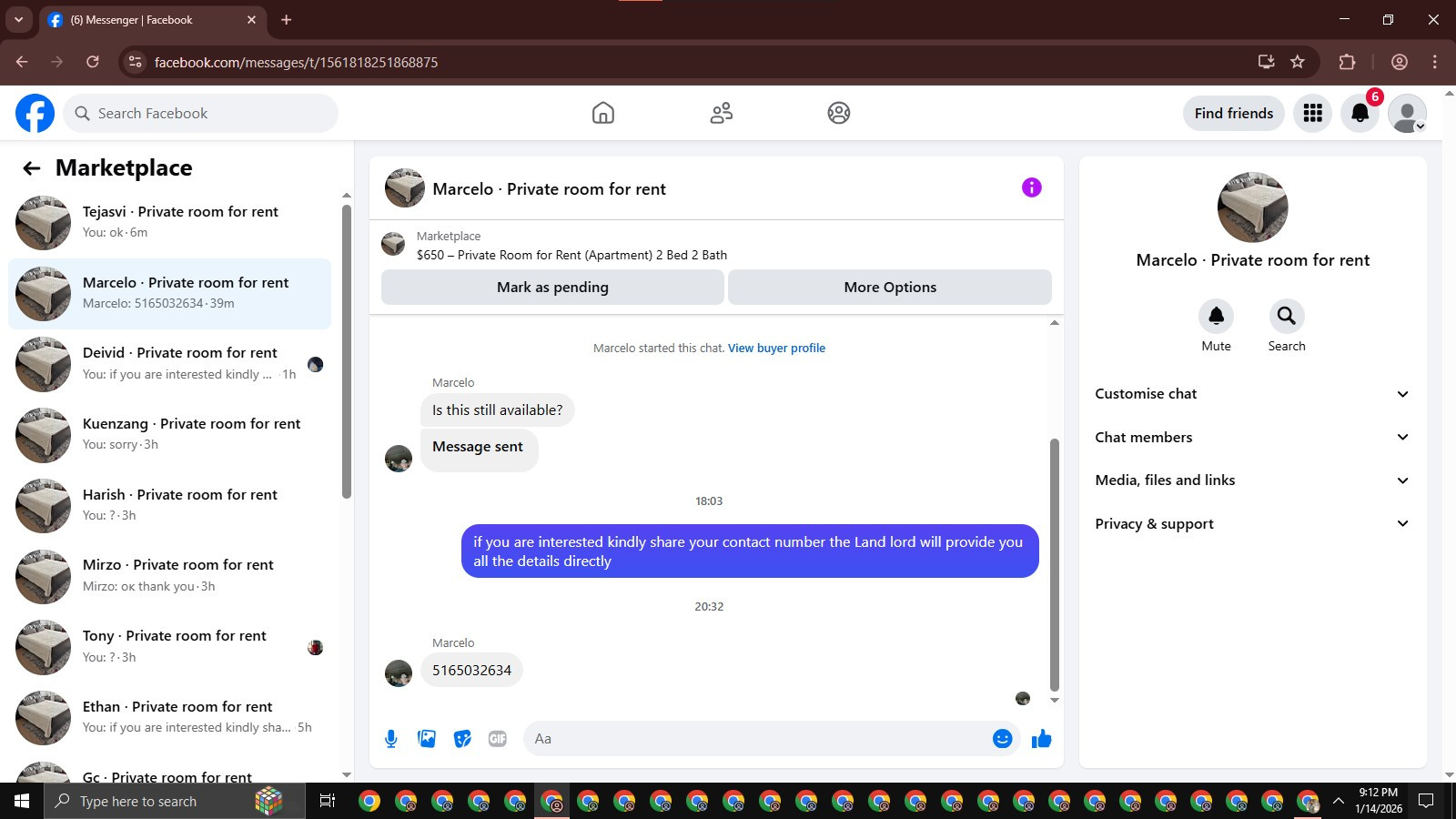Bookmark this page with star icon
The height and width of the screenshot is (819, 1456).
[1298, 62]
